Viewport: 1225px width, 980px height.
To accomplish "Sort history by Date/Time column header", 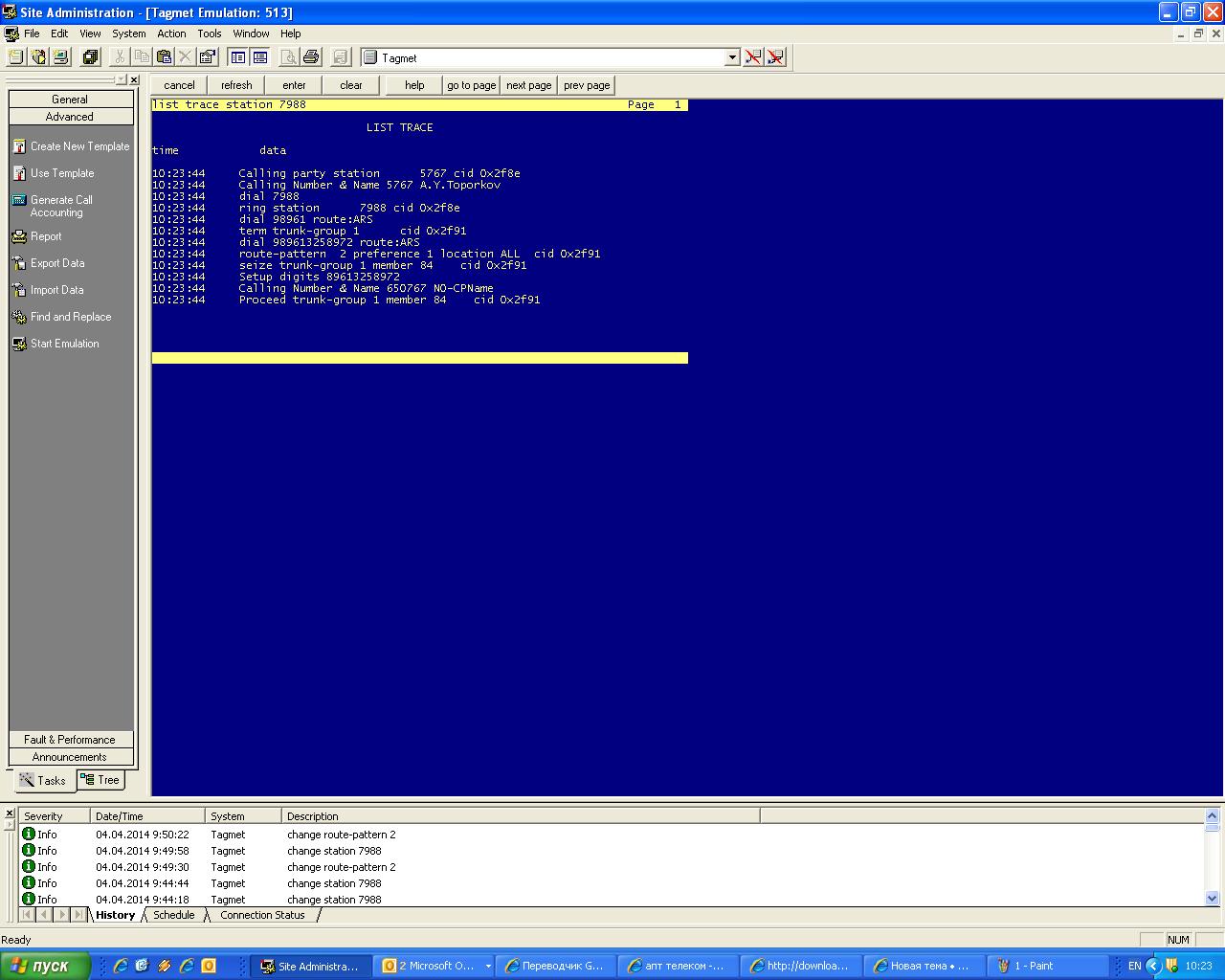I will (147, 816).
